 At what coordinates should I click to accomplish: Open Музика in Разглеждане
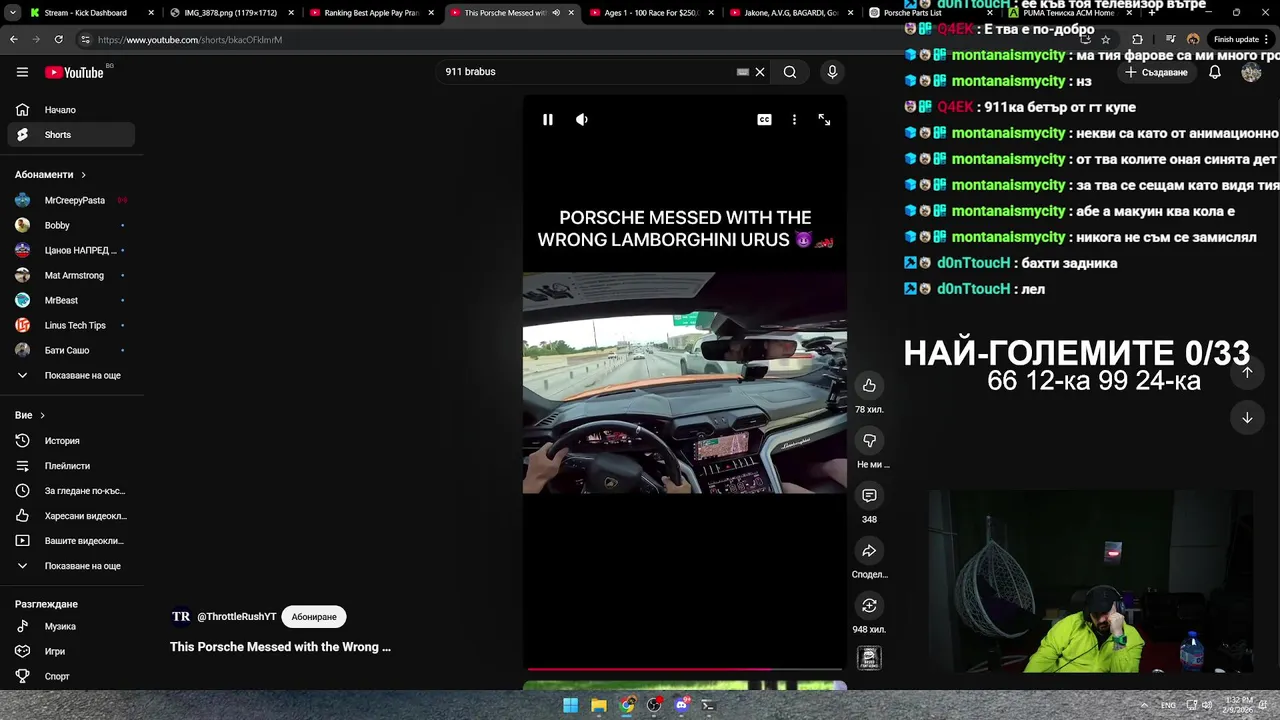point(70,626)
